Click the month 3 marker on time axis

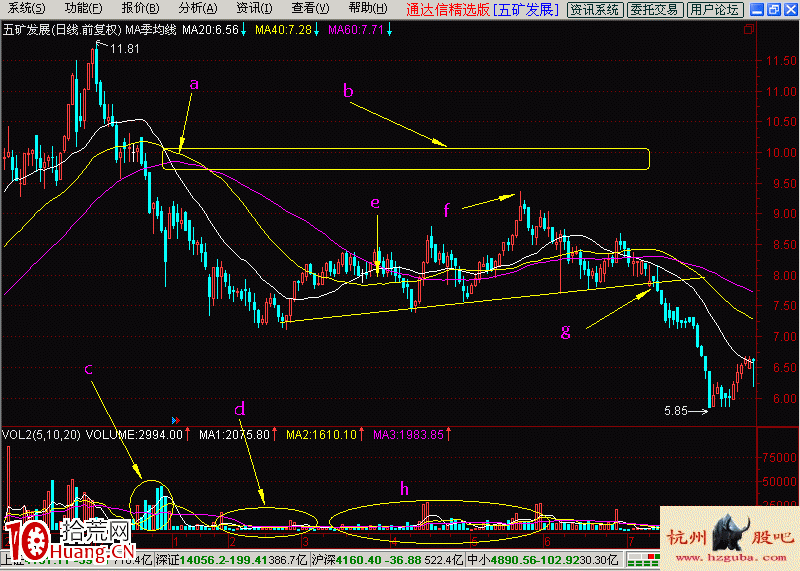coord(305,541)
